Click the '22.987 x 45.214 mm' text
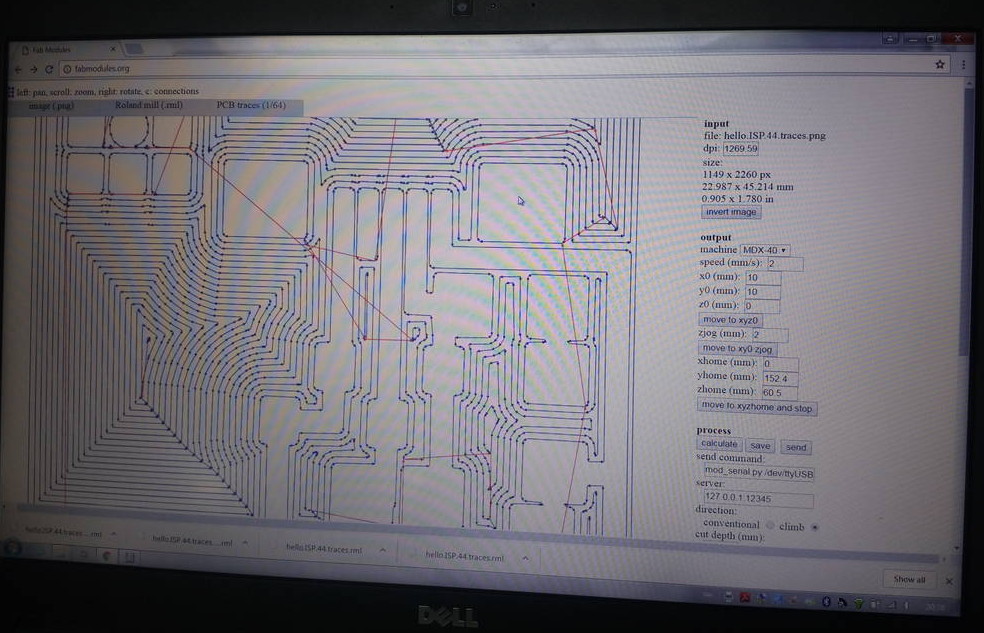Image resolution: width=984 pixels, height=633 pixels. tap(747, 187)
